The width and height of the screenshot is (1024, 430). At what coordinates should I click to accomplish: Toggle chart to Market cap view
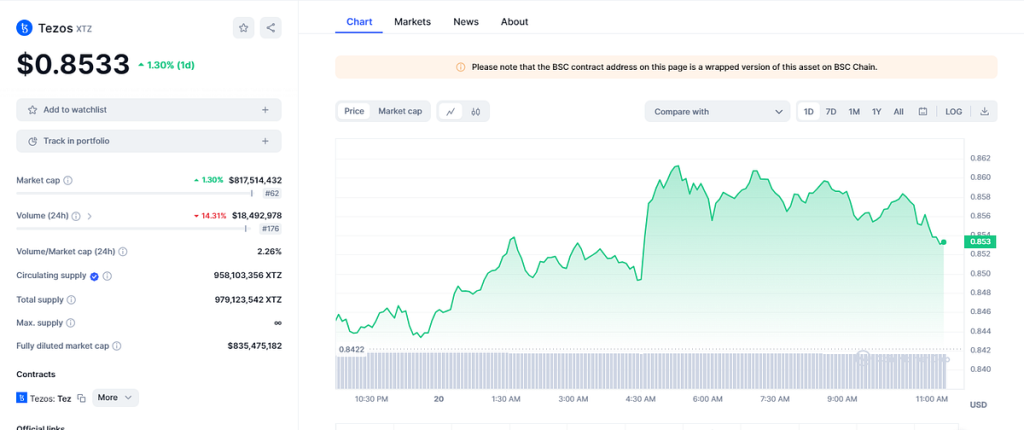pos(400,111)
